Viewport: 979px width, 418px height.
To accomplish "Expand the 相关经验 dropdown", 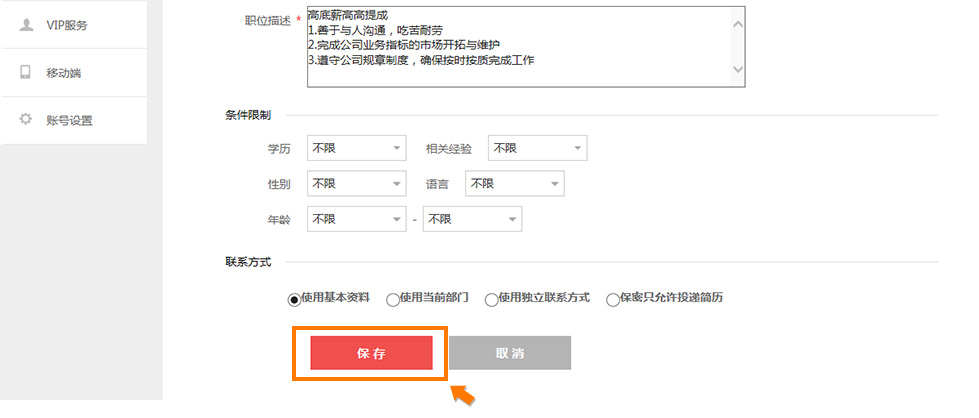I will click(x=538, y=148).
